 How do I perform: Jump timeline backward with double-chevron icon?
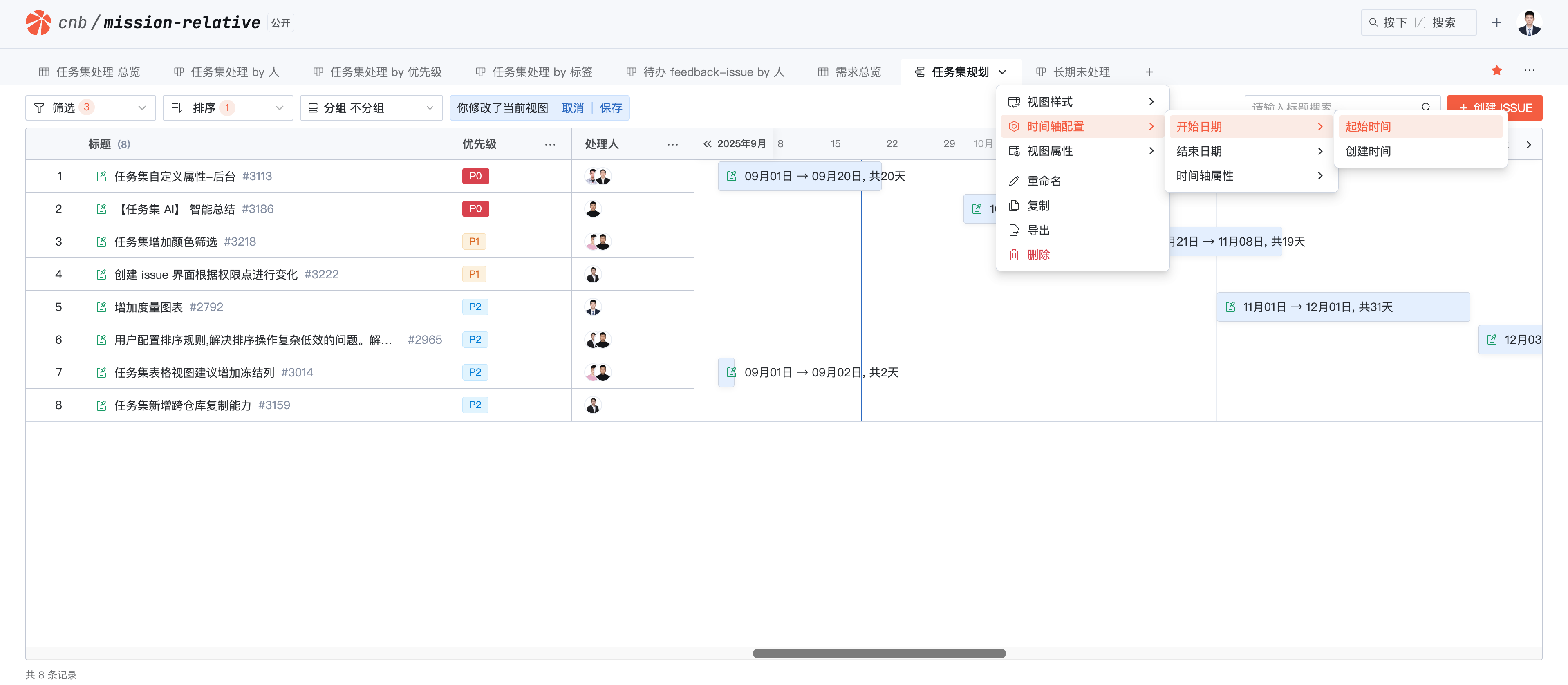(707, 144)
